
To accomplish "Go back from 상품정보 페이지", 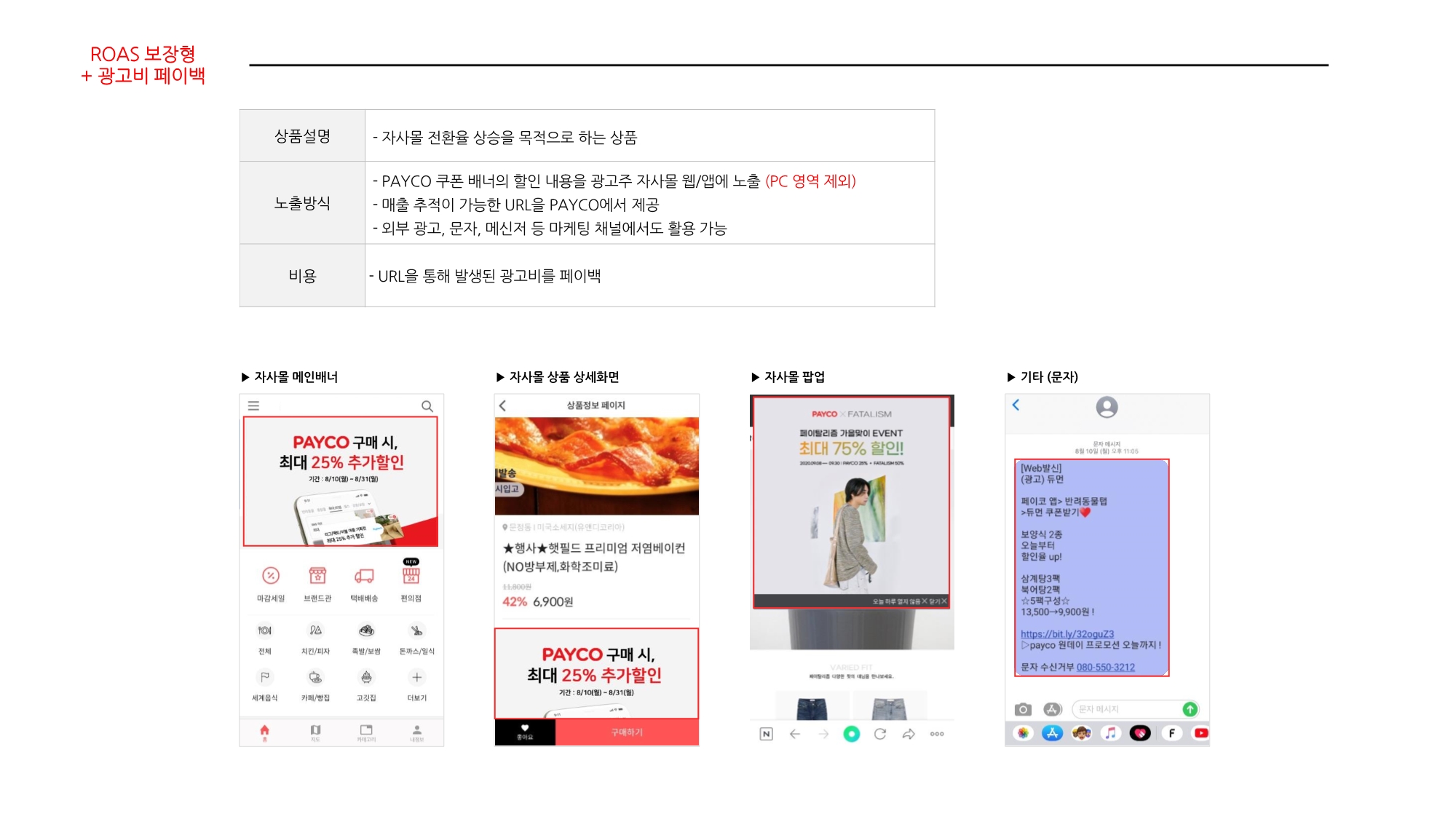I will 502,405.
